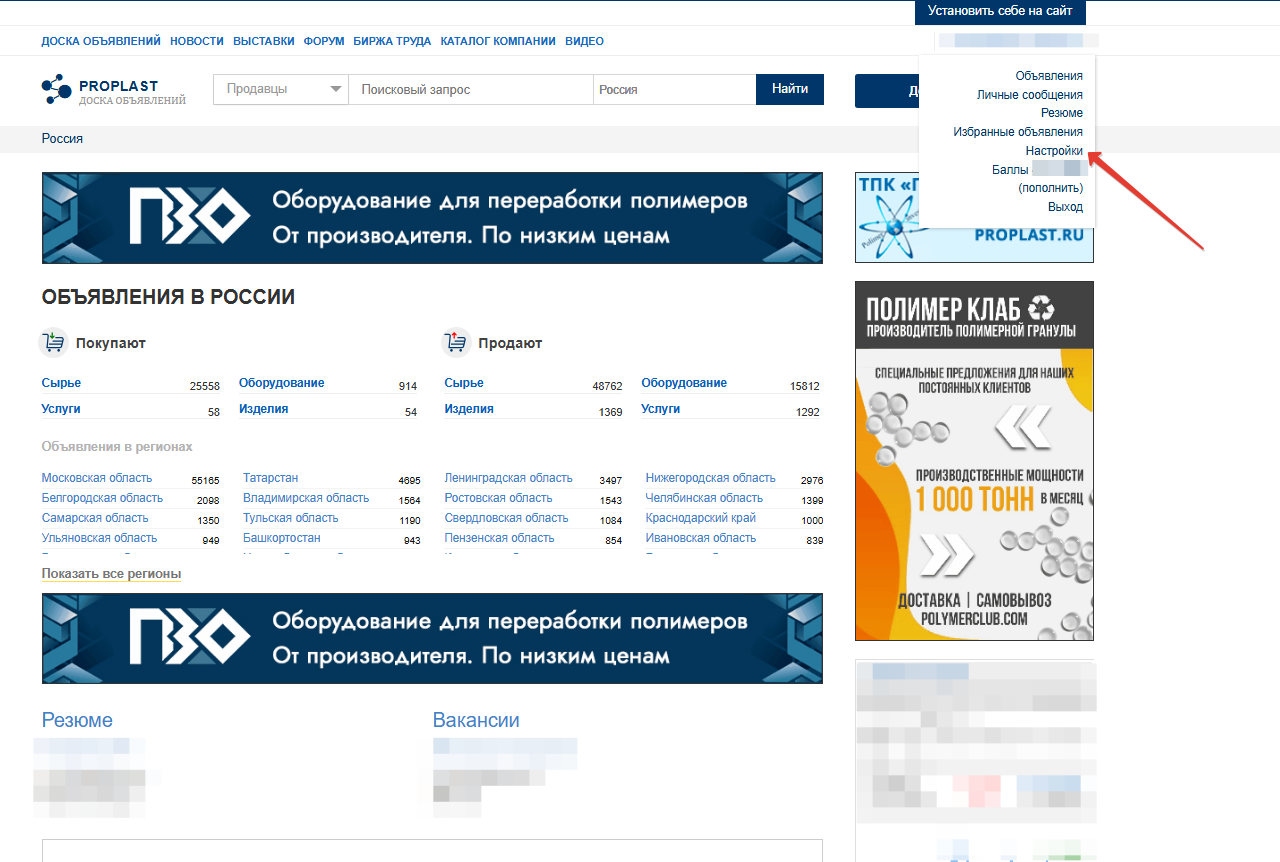Click the Поисковый запрос search field
The height and width of the screenshot is (862, 1280).
[470, 90]
